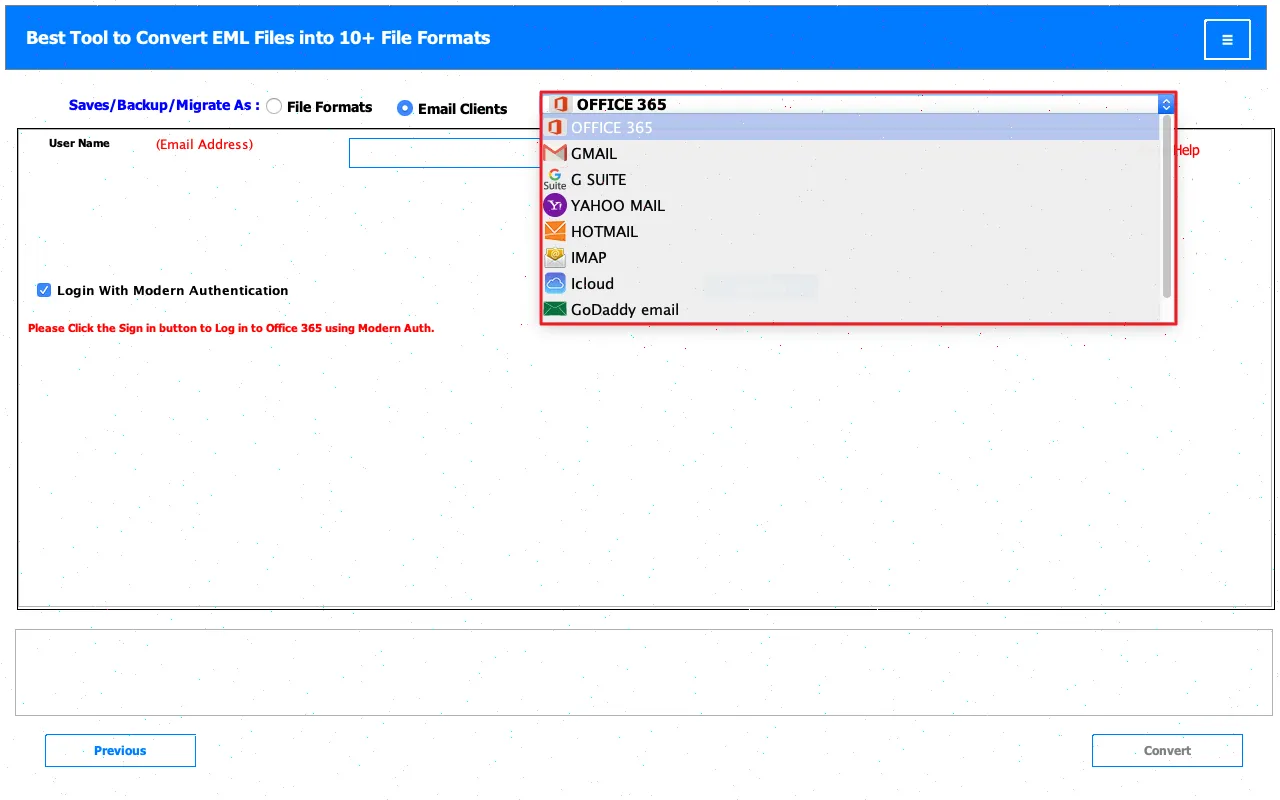
Task: Collapse the OFFICE 365 combo box arrow
Action: 1165,104
